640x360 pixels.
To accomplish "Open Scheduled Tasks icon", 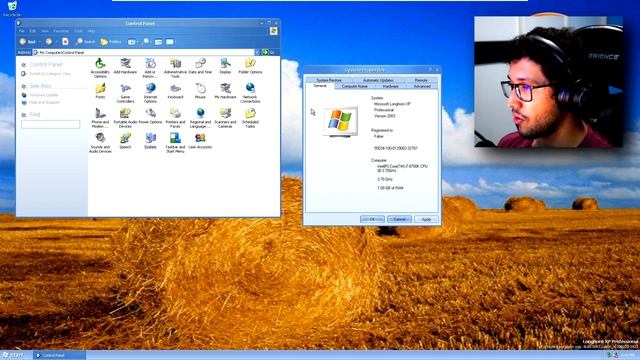I will click(x=250, y=118).
